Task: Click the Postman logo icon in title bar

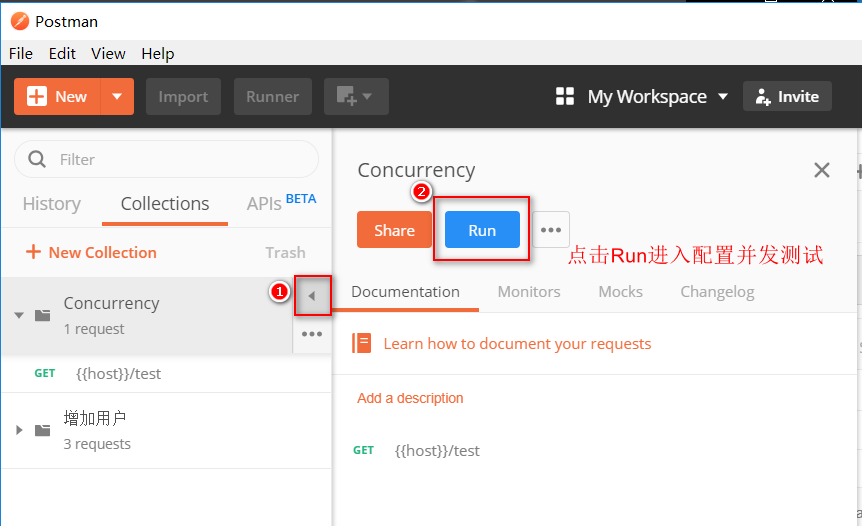Action: tap(20, 21)
